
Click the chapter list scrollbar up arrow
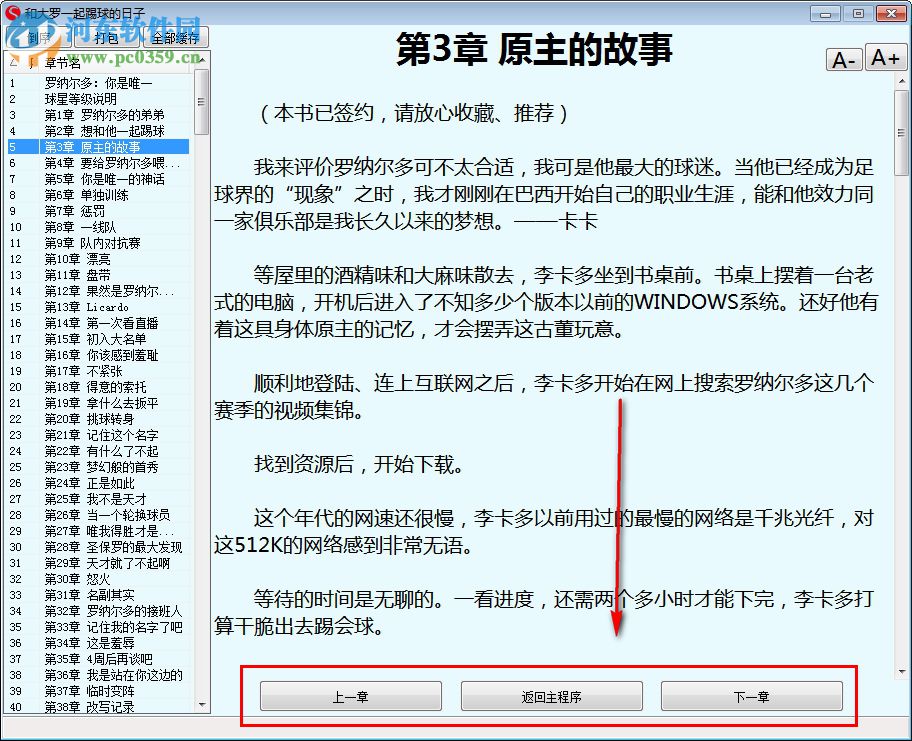pyautogui.click(x=202, y=60)
